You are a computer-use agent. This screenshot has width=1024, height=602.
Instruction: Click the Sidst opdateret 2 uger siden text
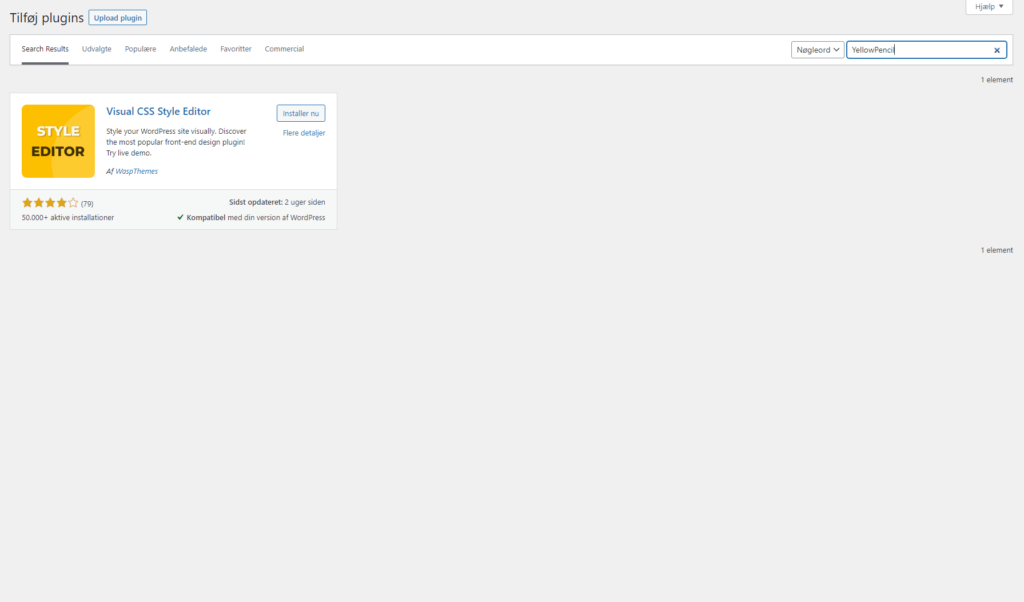277,202
